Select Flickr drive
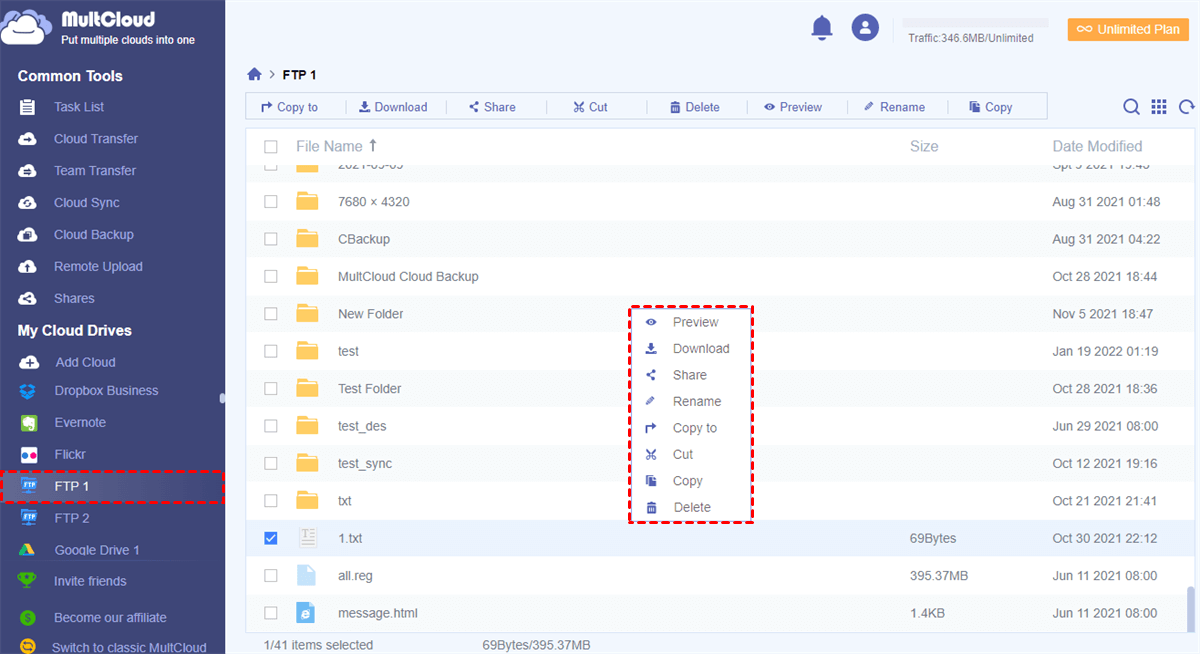Image resolution: width=1200 pixels, height=654 pixels. tap(70, 455)
